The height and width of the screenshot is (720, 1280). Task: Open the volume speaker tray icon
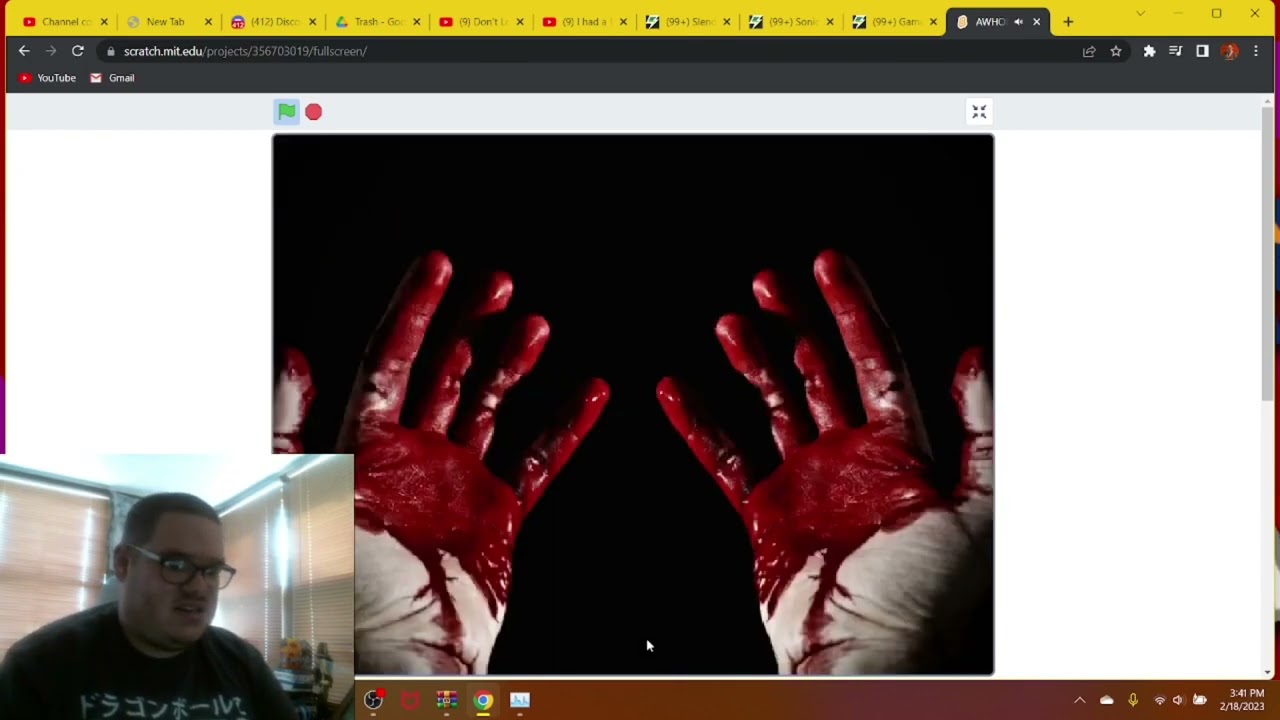point(1178,700)
